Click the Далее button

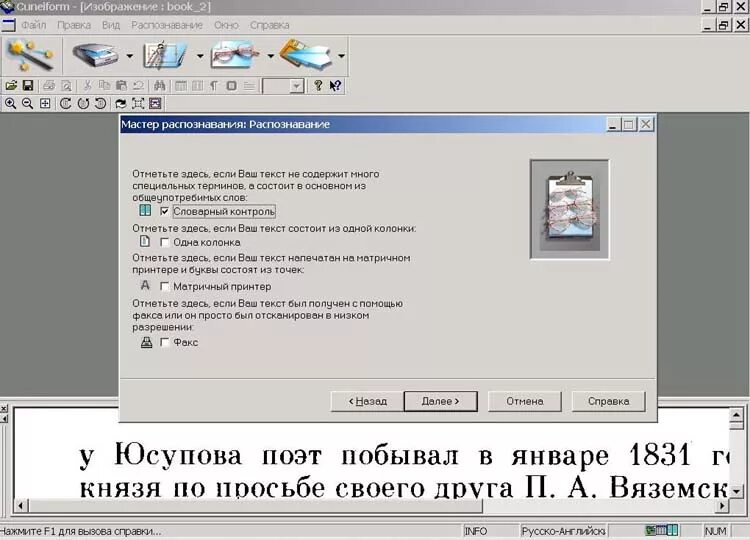(441, 401)
